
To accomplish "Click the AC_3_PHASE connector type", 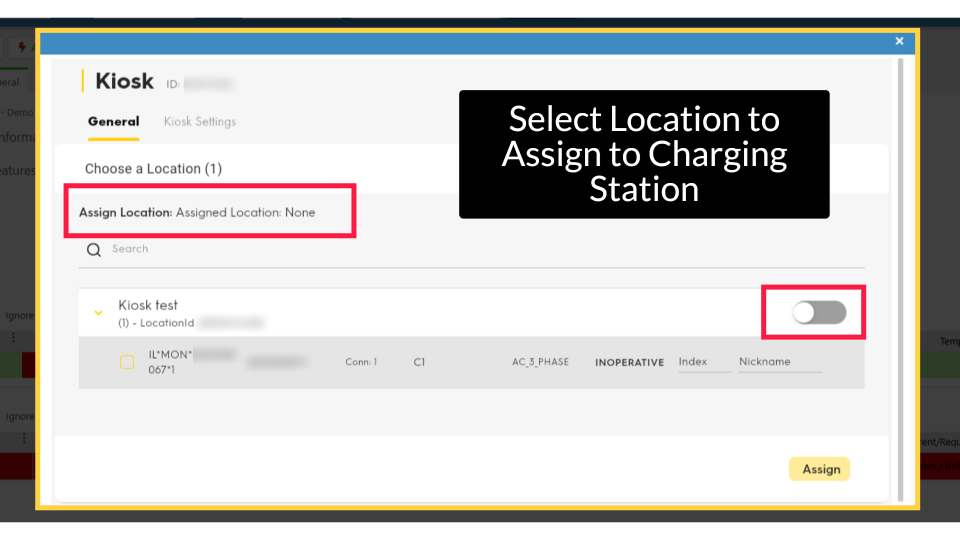I will click(x=540, y=362).
